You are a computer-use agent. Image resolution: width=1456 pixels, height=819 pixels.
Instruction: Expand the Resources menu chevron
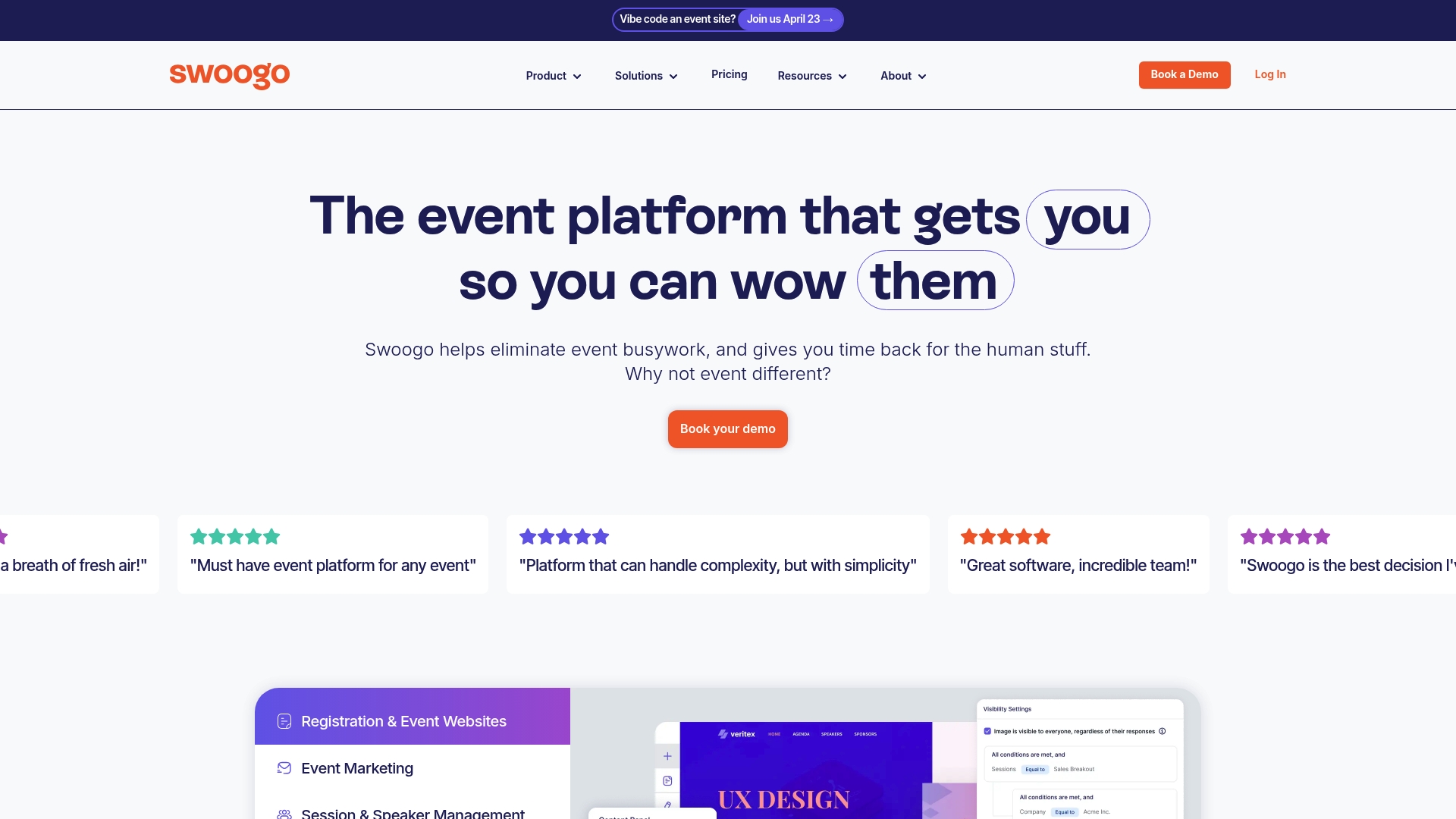coord(843,77)
